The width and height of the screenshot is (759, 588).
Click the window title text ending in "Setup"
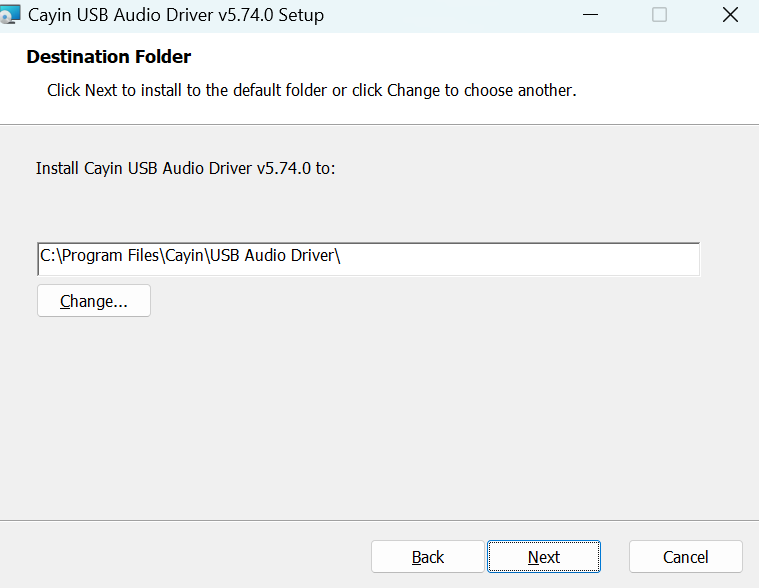click(x=176, y=15)
